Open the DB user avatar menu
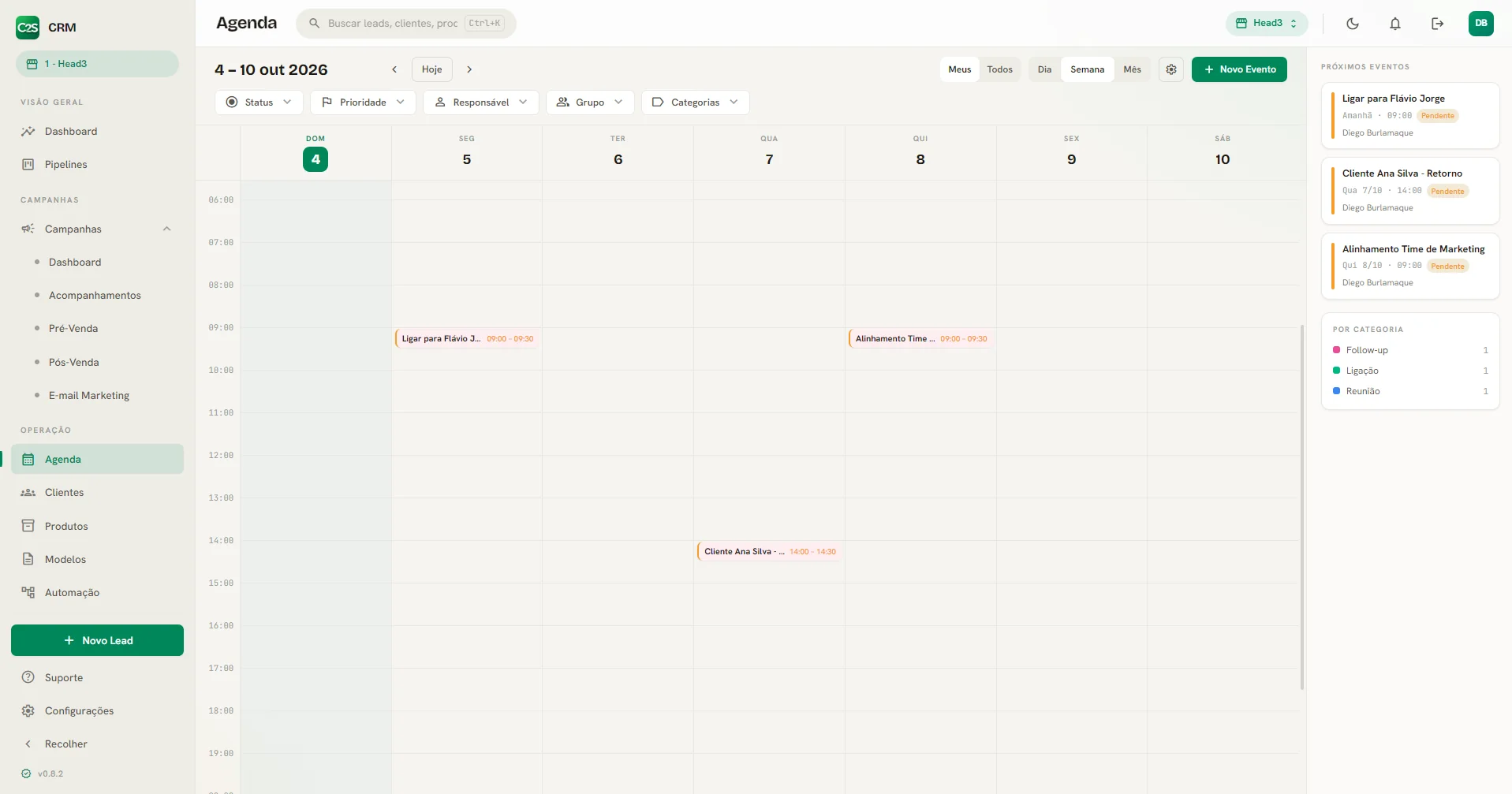Screen dimensions: 1512x794 tap(1481, 24)
